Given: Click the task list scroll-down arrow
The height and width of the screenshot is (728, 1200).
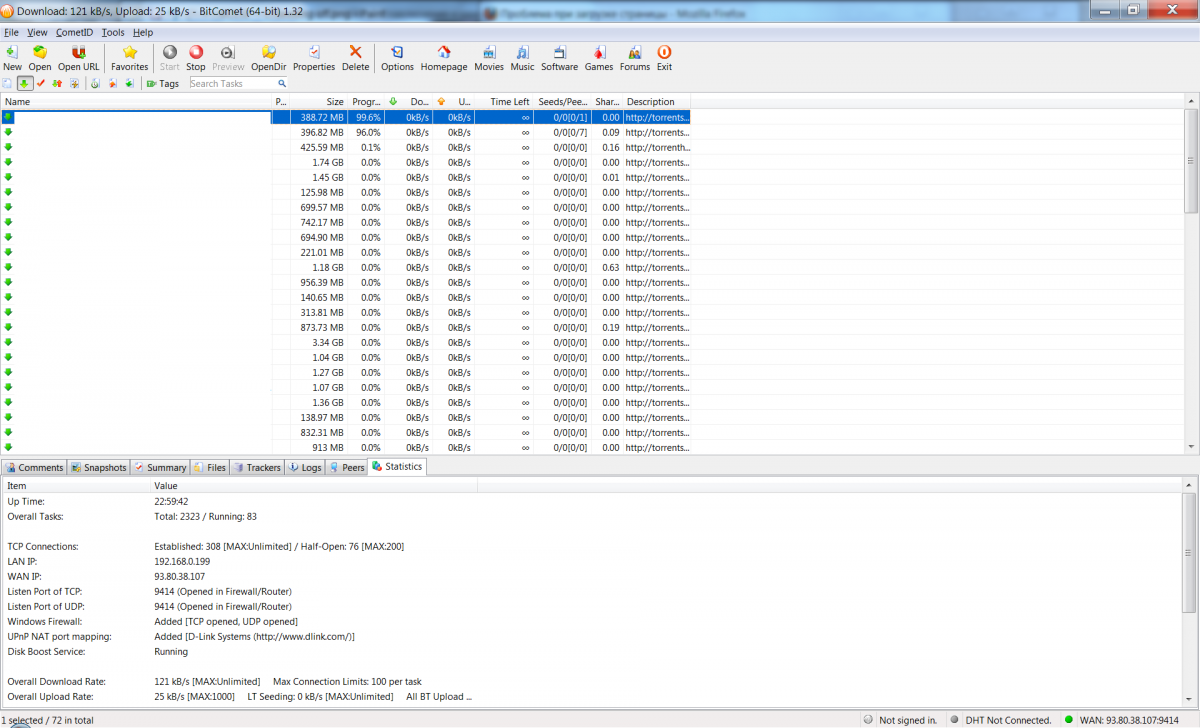Looking at the screenshot, I should pos(1191,447).
